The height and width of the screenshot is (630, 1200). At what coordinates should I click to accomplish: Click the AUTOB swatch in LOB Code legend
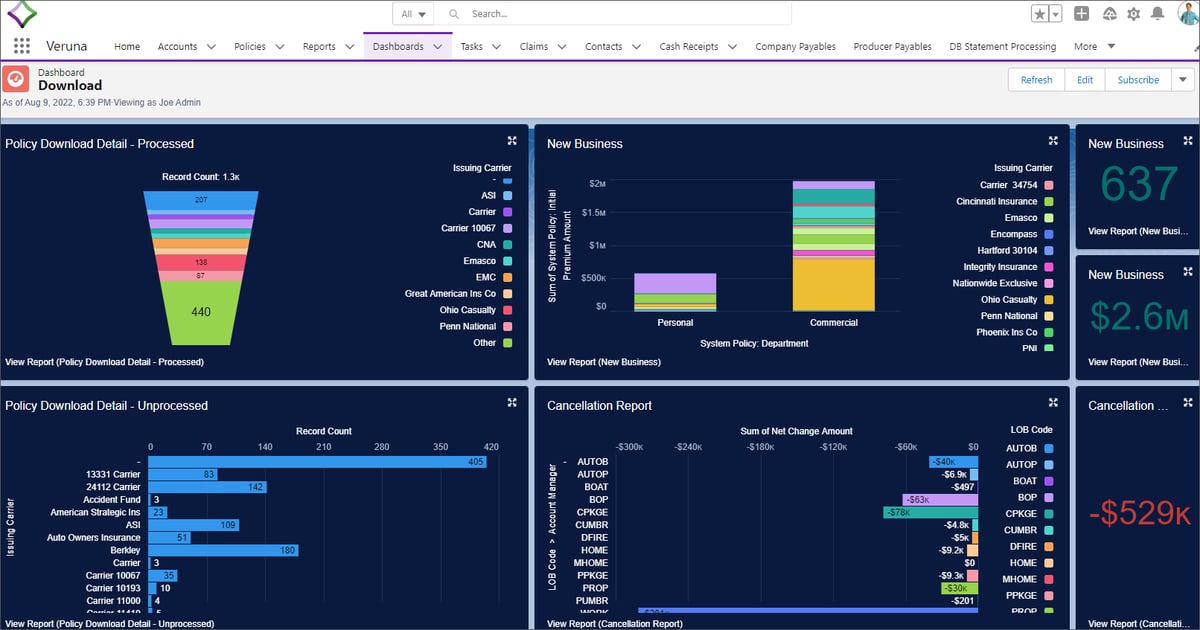[1049, 448]
